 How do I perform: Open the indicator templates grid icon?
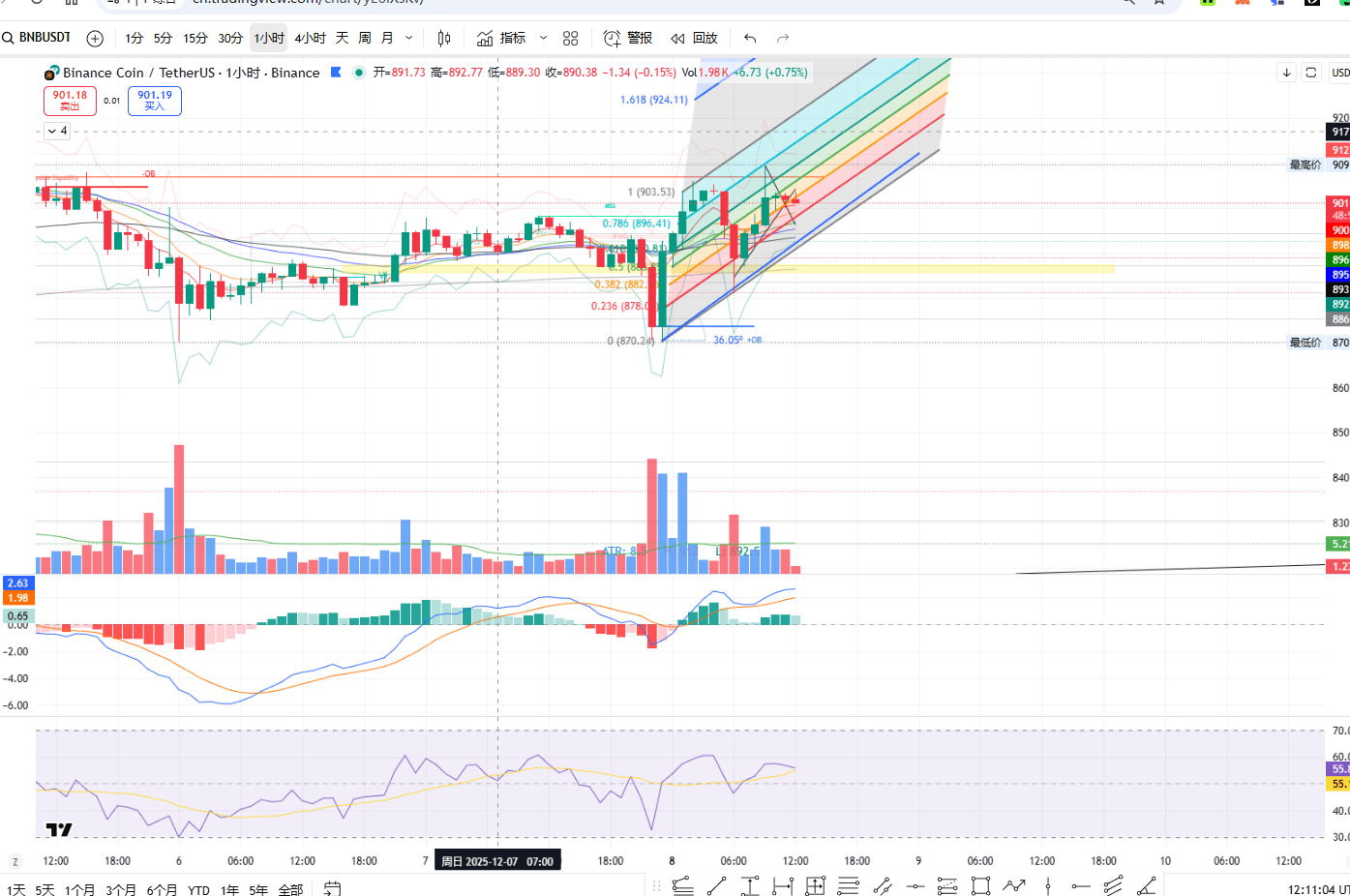click(x=571, y=38)
